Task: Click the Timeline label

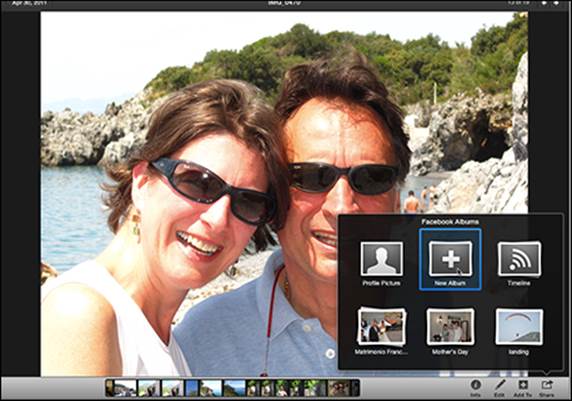Action: (519, 283)
